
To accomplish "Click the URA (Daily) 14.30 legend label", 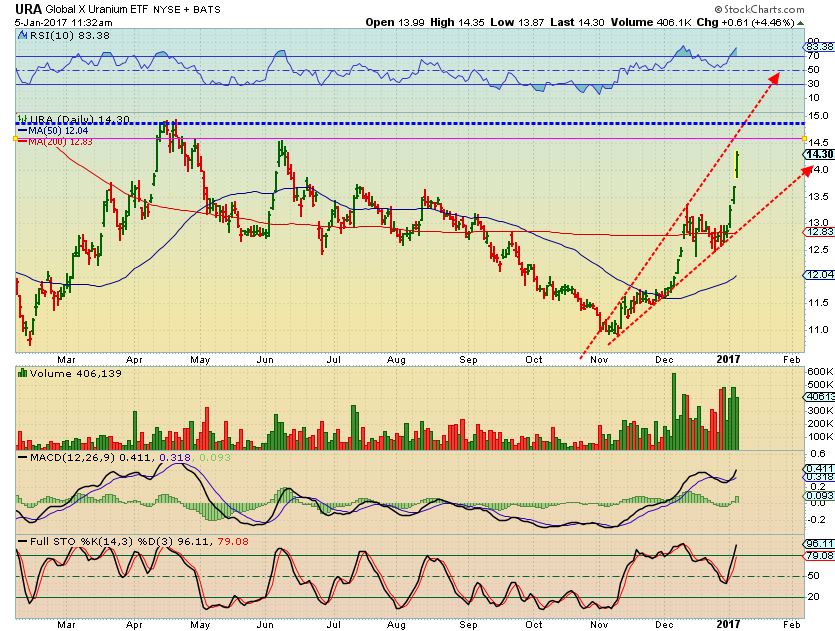I will pyautogui.click(x=79, y=119).
